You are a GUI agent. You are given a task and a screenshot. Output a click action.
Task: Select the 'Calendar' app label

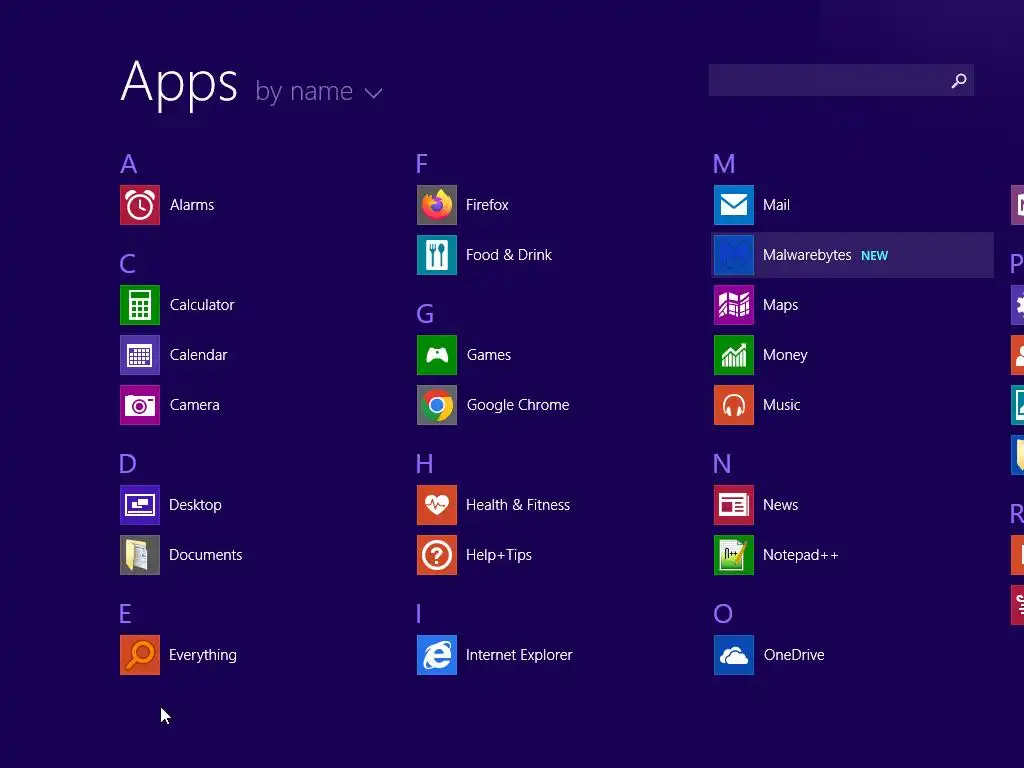click(199, 355)
